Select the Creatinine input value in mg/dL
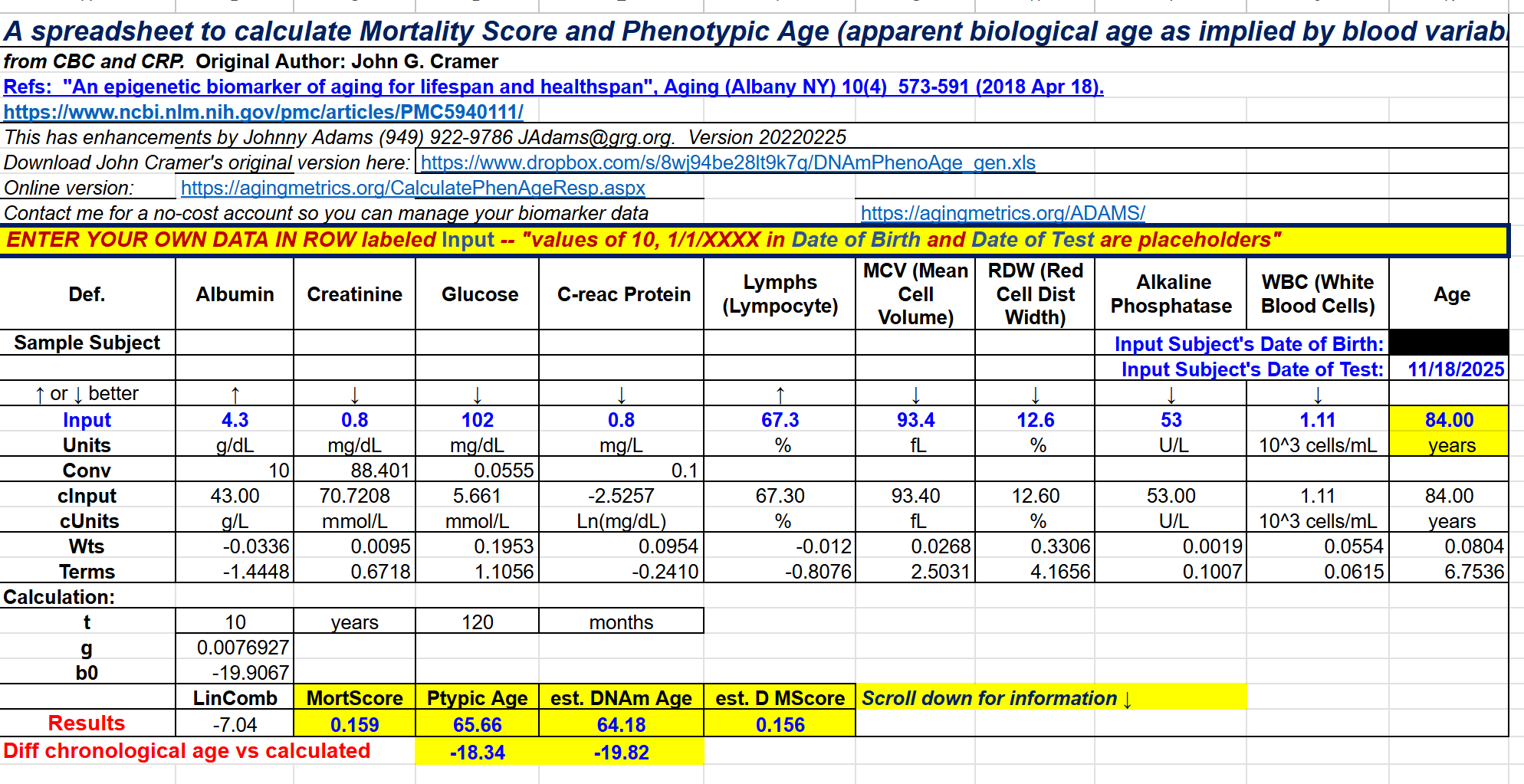Image resolution: width=1524 pixels, height=784 pixels. point(354,420)
